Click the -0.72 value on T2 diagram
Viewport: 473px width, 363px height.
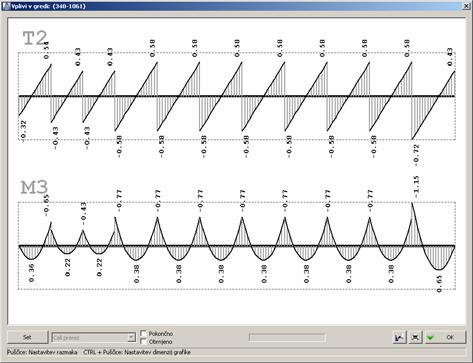(416, 155)
